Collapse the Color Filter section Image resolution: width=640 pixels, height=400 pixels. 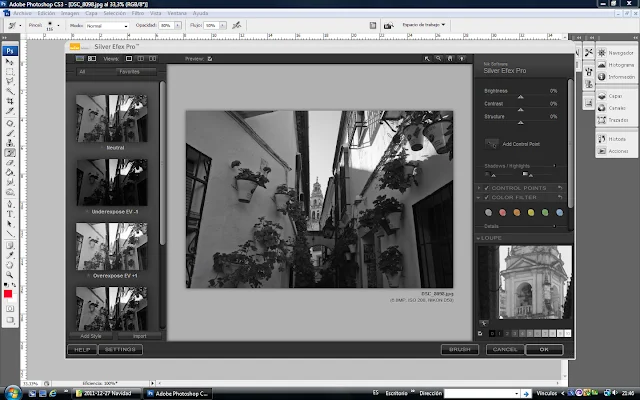[x=478, y=198]
